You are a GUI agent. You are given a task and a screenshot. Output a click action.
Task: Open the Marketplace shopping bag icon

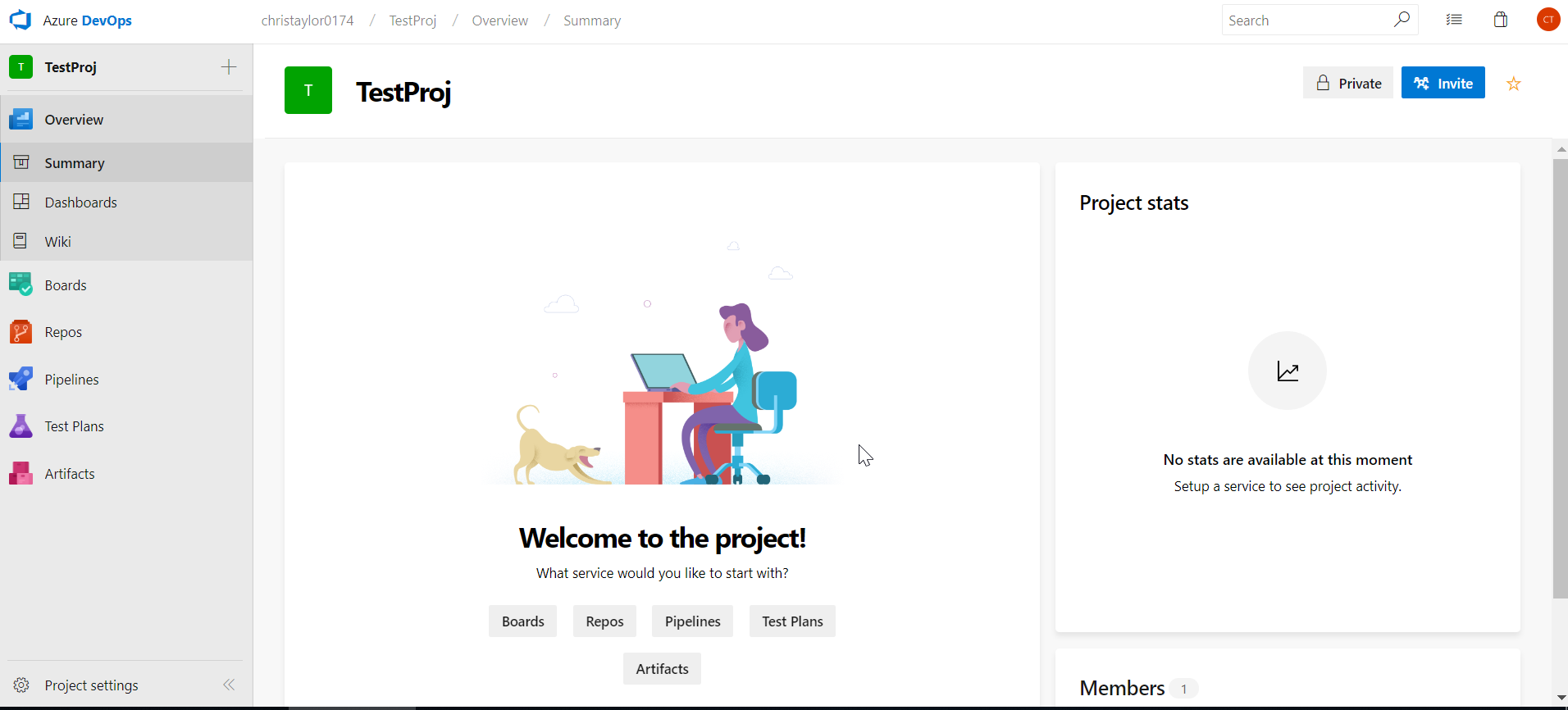1500,20
